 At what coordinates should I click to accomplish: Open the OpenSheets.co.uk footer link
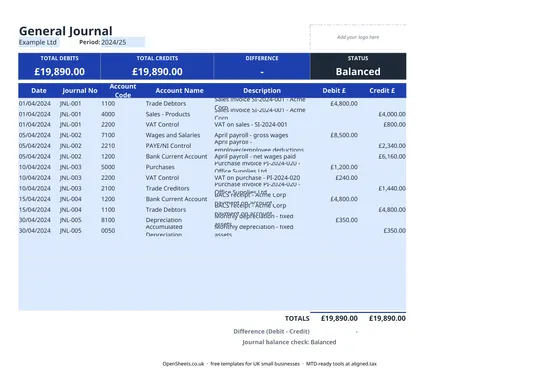183,364
